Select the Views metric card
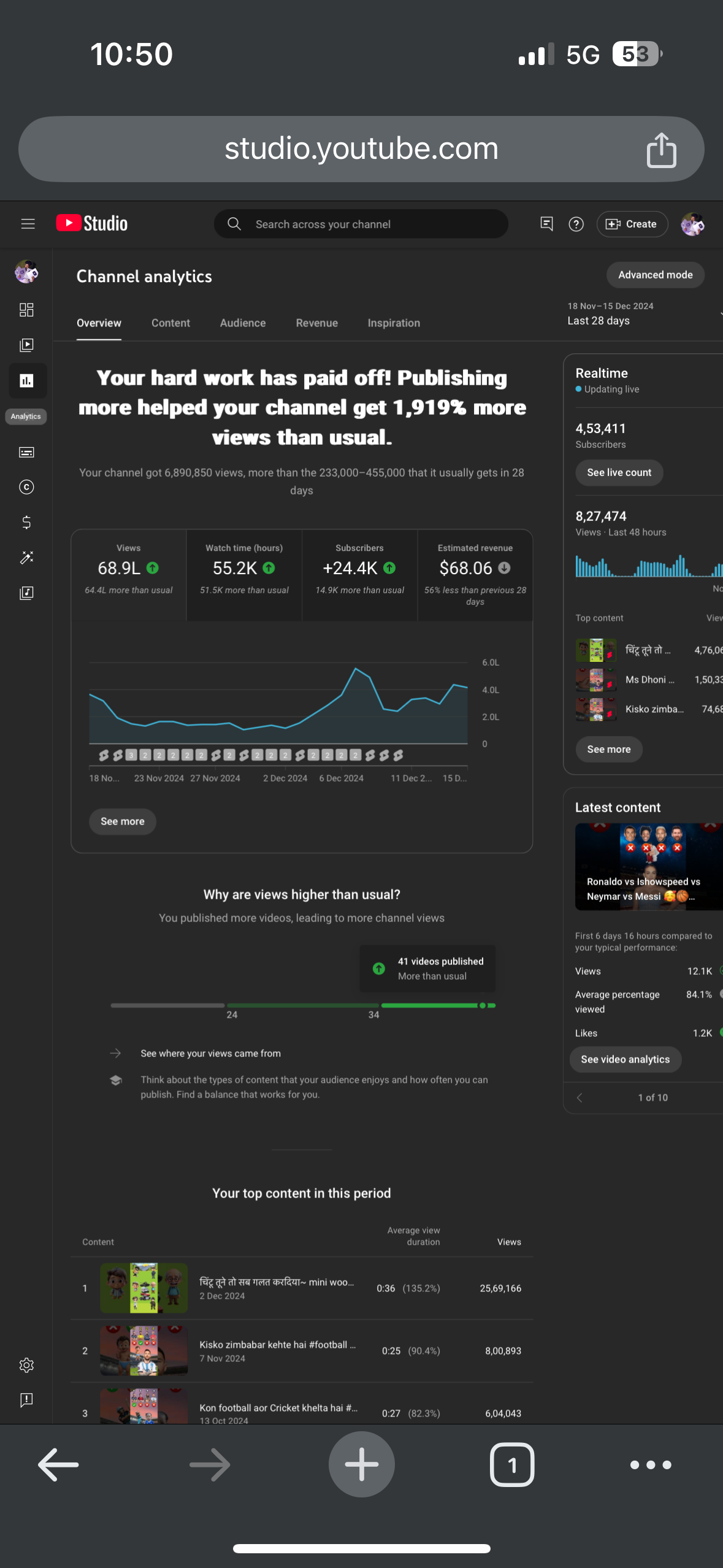The image size is (723, 1568). (129, 575)
